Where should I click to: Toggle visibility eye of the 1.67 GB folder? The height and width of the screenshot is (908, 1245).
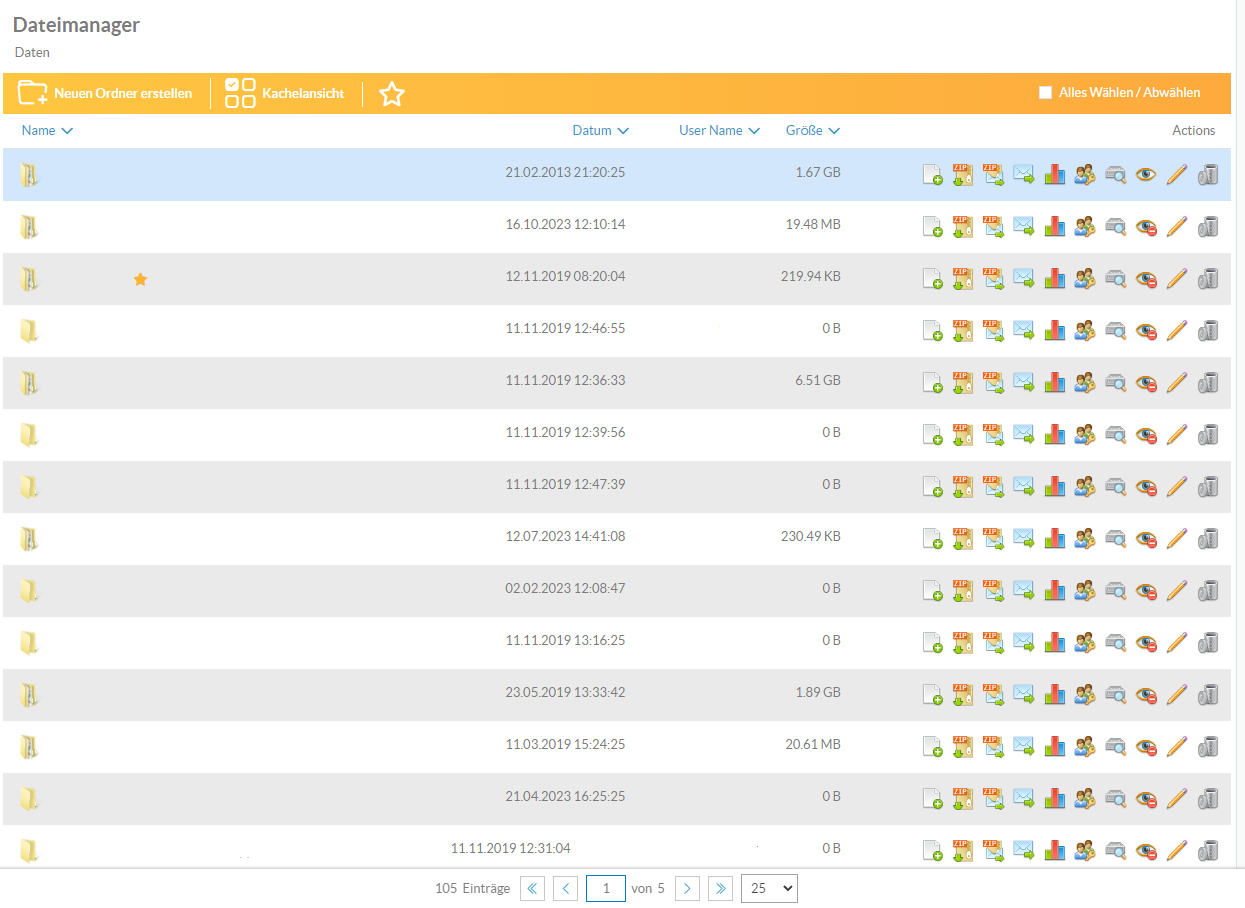pos(1146,174)
